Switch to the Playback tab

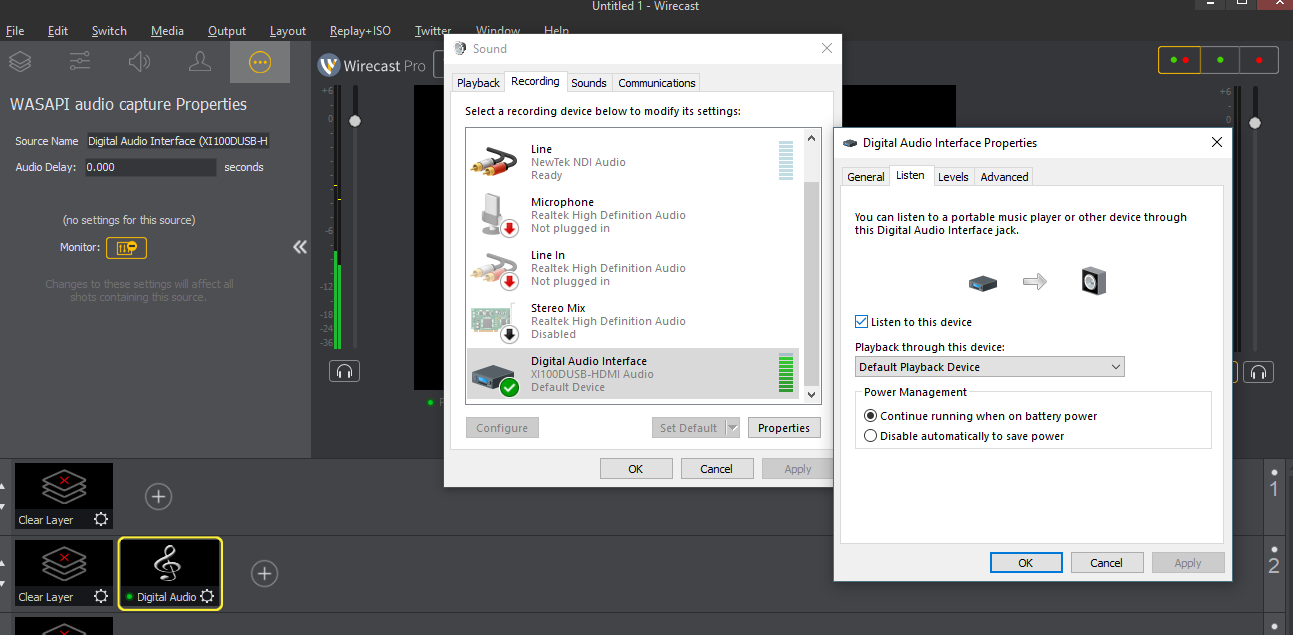pos(478,83)
